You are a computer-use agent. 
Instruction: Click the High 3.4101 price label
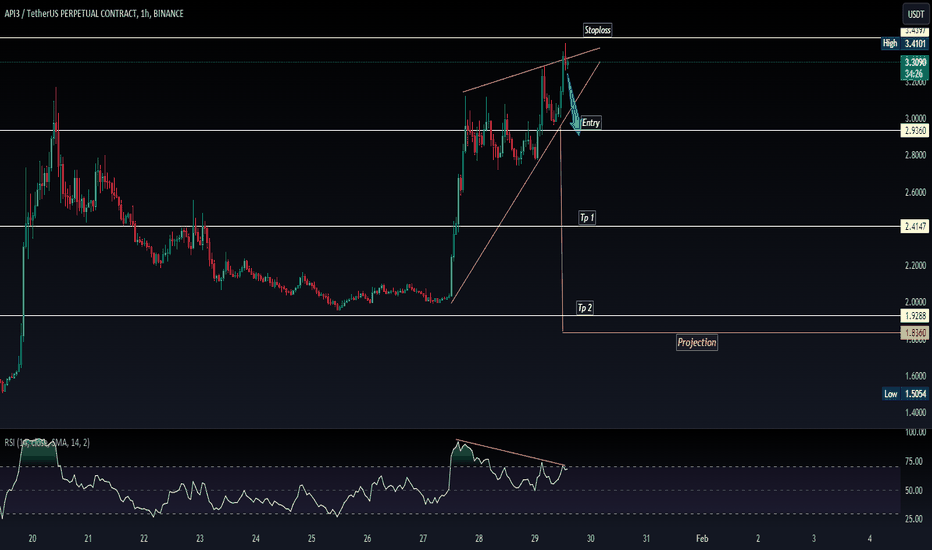[904, 43]
